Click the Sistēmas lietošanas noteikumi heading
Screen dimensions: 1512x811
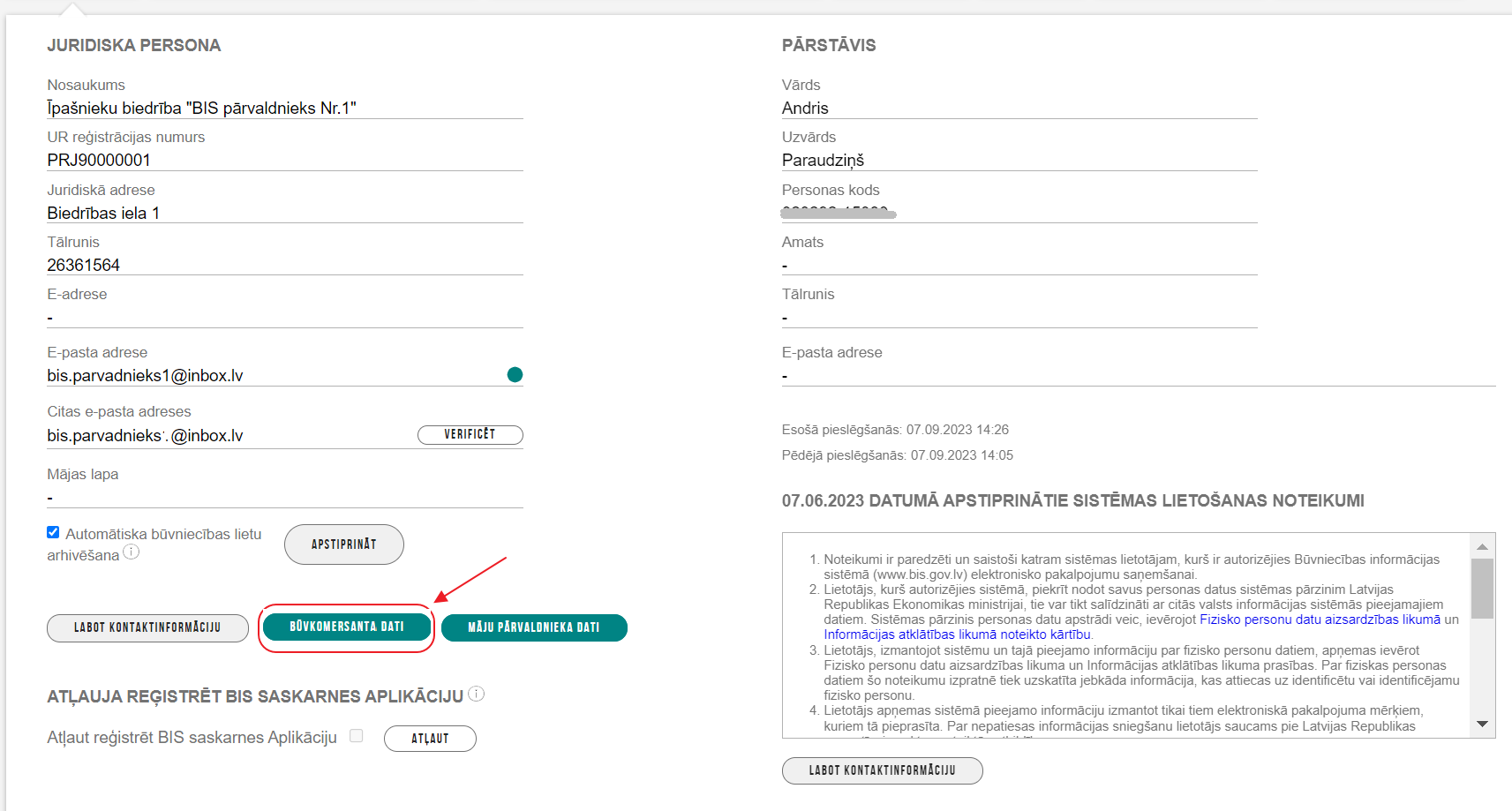1073,500
